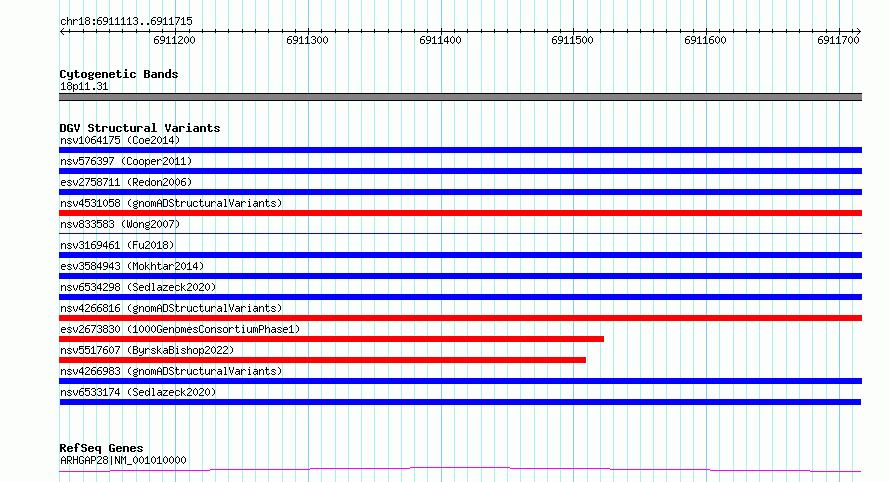Click the red bar for nsv5517607
Screen dimensions: 890x482
322,360
